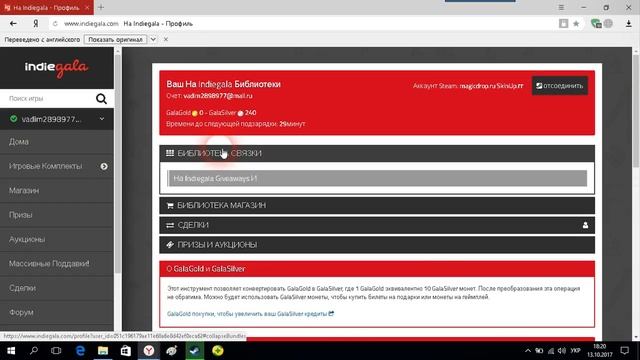Open Steam from the taskbar
This screenshot has height=360, width=640.
pos(195,351)
